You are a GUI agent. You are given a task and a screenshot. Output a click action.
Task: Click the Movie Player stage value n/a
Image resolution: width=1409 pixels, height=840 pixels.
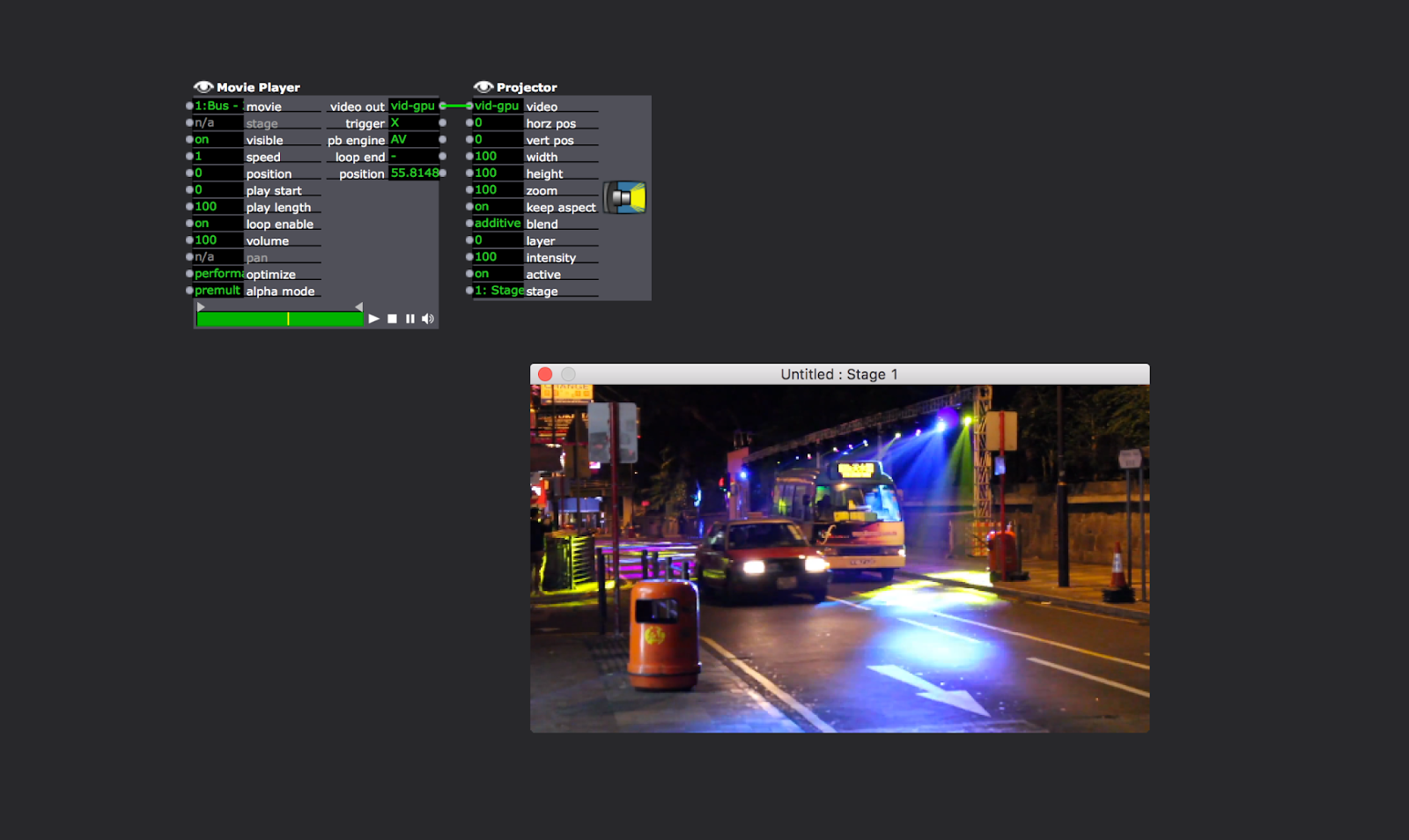218,122
